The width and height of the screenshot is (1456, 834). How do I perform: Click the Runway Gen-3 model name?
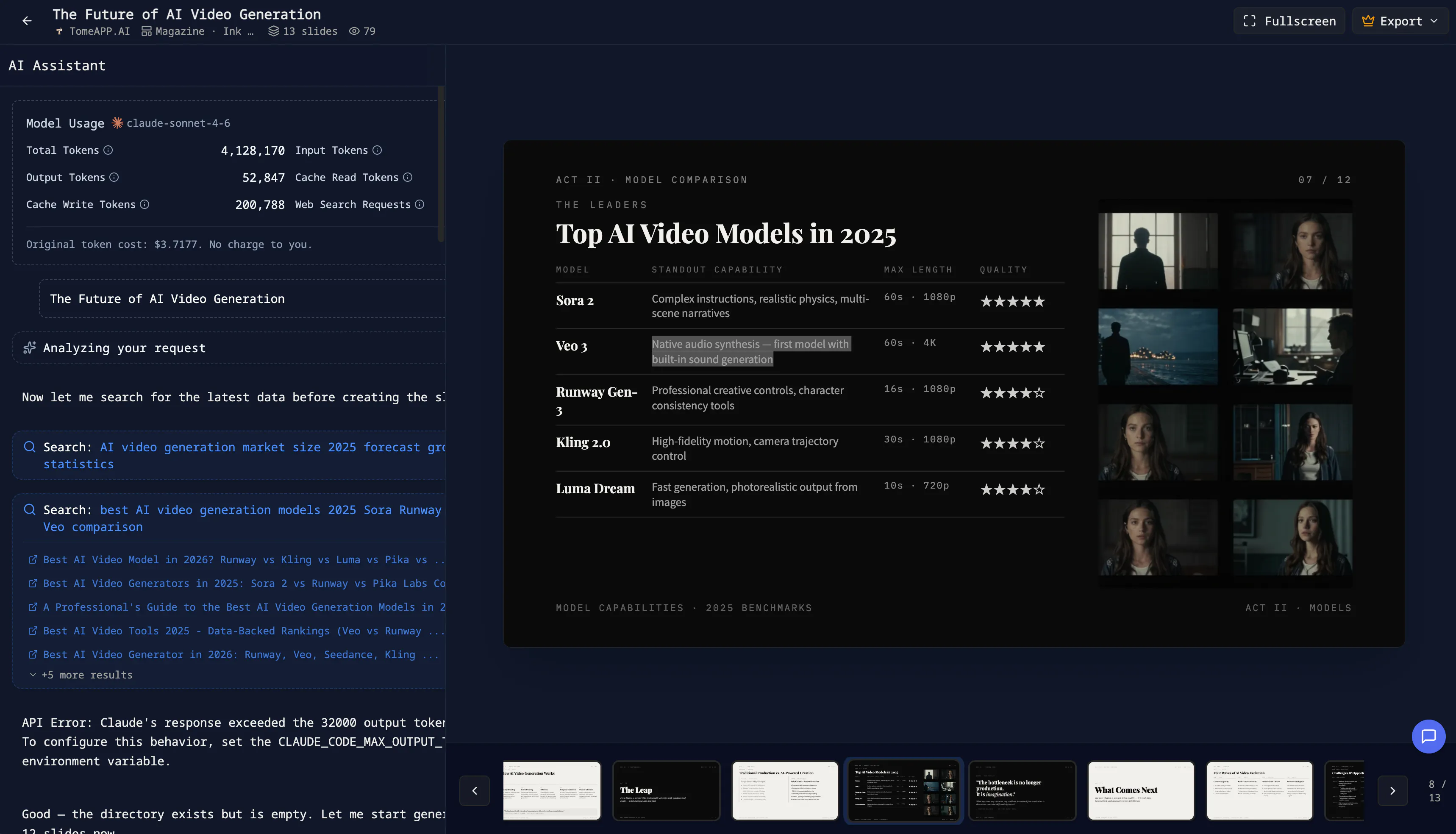click(x=597, y=401)
